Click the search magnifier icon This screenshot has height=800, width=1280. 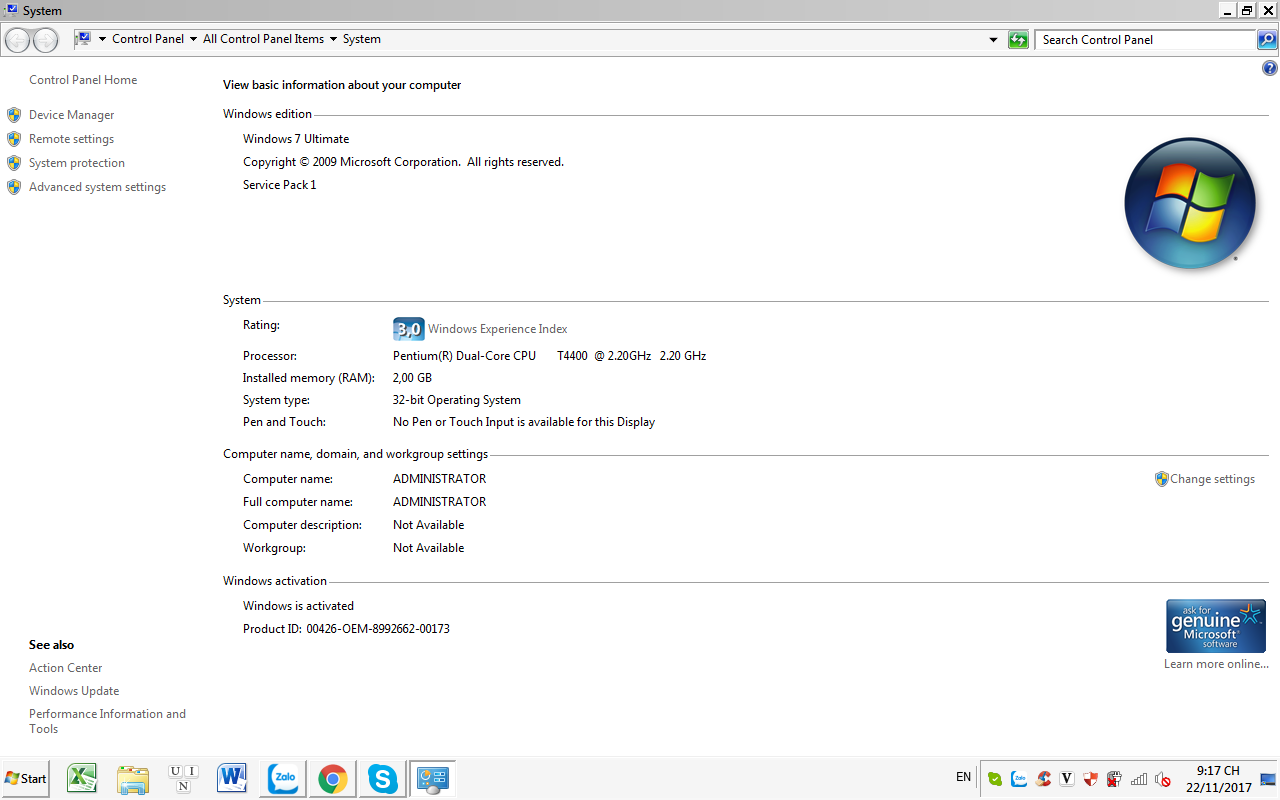pos(1267,40)
